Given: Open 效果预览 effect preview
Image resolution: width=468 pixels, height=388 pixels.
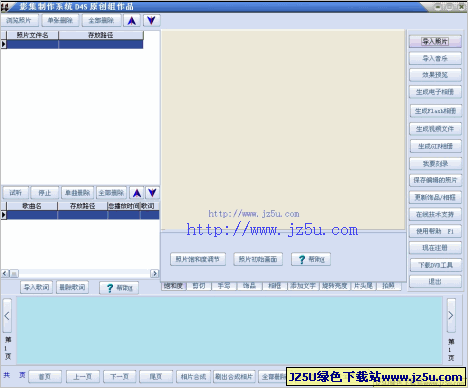Looking at the screenshot, I should pyautogui.click(x=435, y=75).
